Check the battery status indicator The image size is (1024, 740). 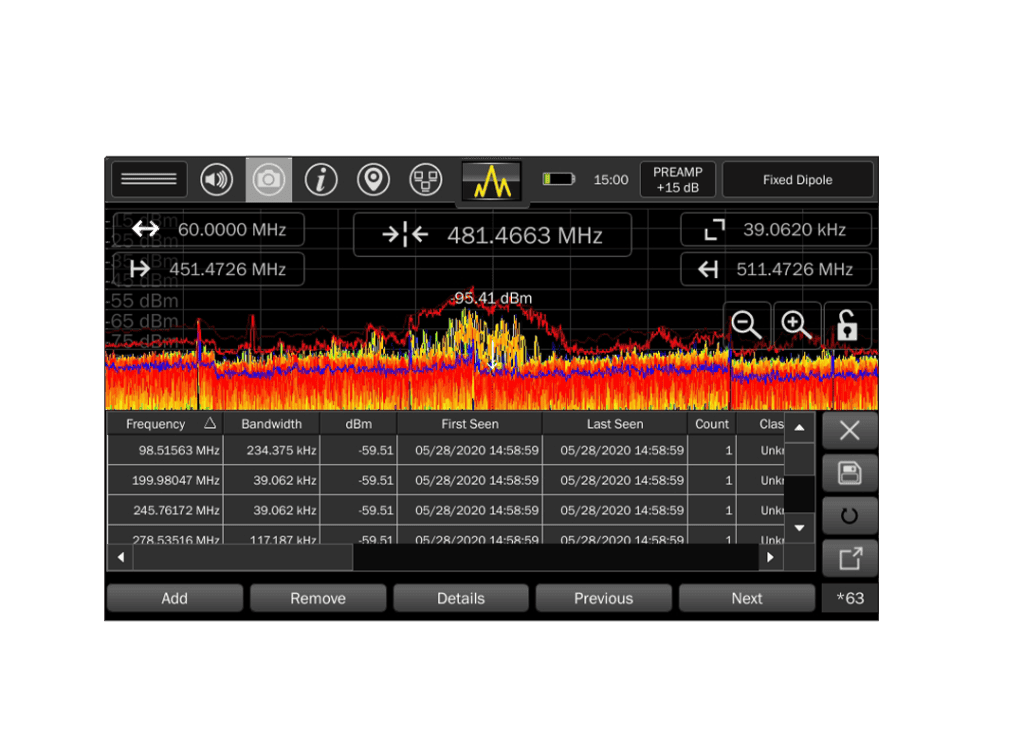click(x=559, y=179)
